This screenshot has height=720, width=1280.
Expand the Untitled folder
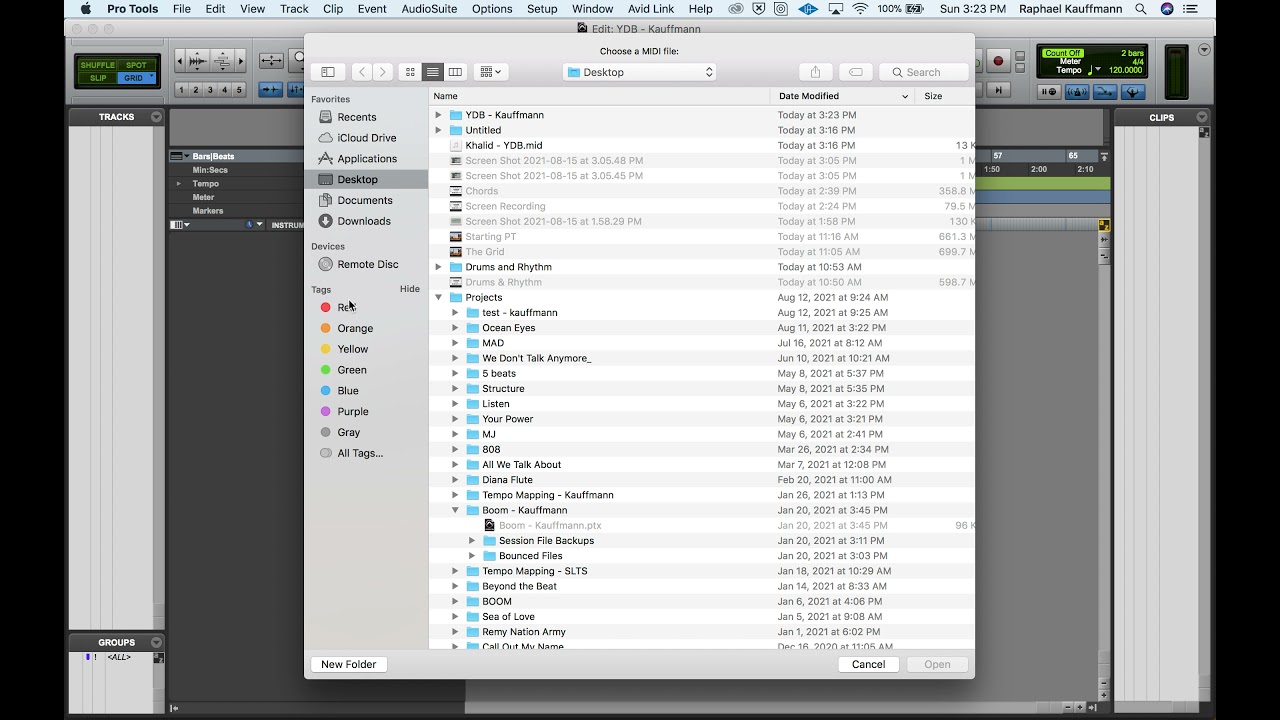(x=438, y=130)
